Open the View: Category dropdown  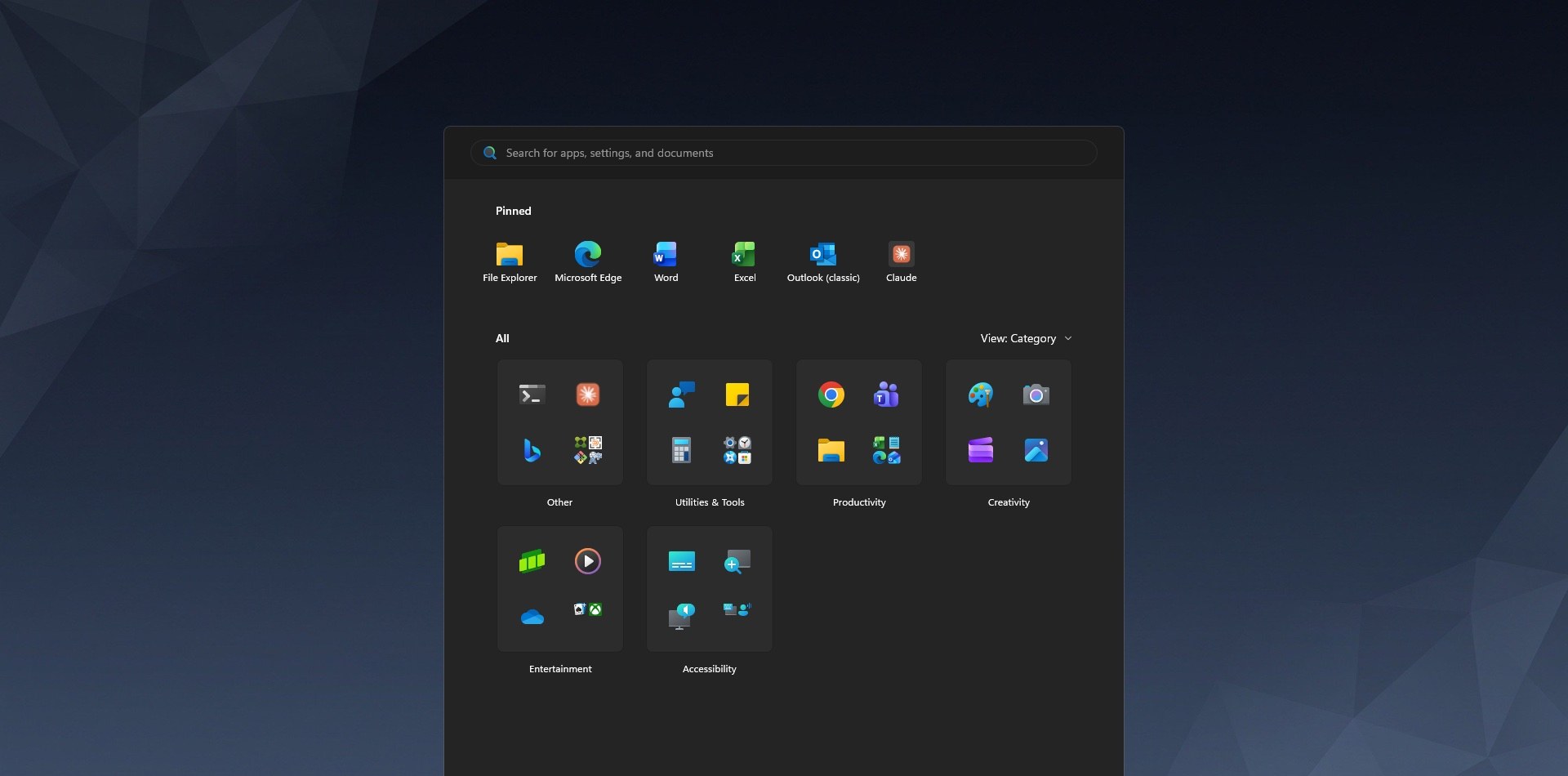pos(1027,338)
